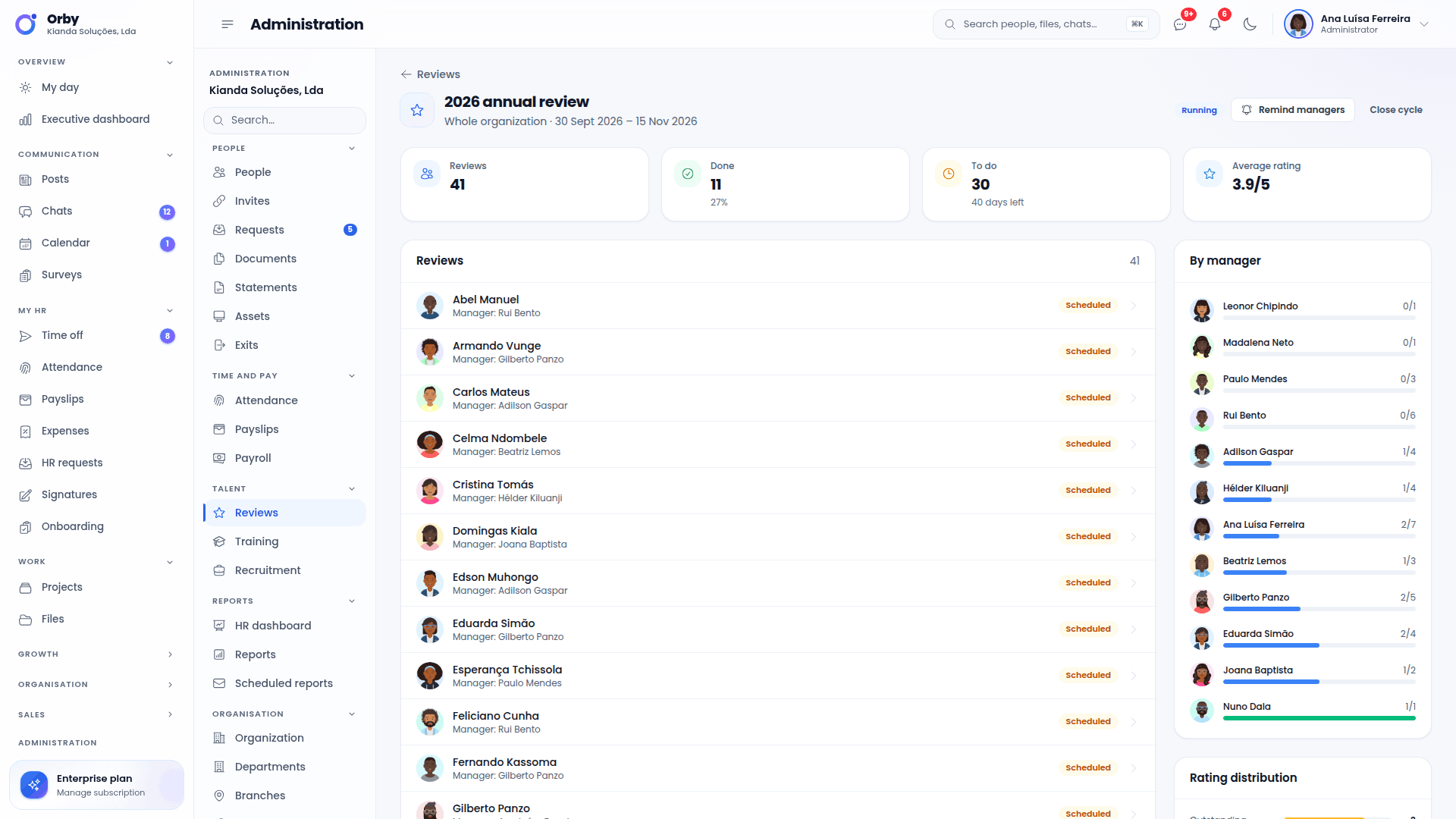Open Executive dashboard in sidebar
The height and width of the screenshot is (819, 1456).
[x=96, y=119]
